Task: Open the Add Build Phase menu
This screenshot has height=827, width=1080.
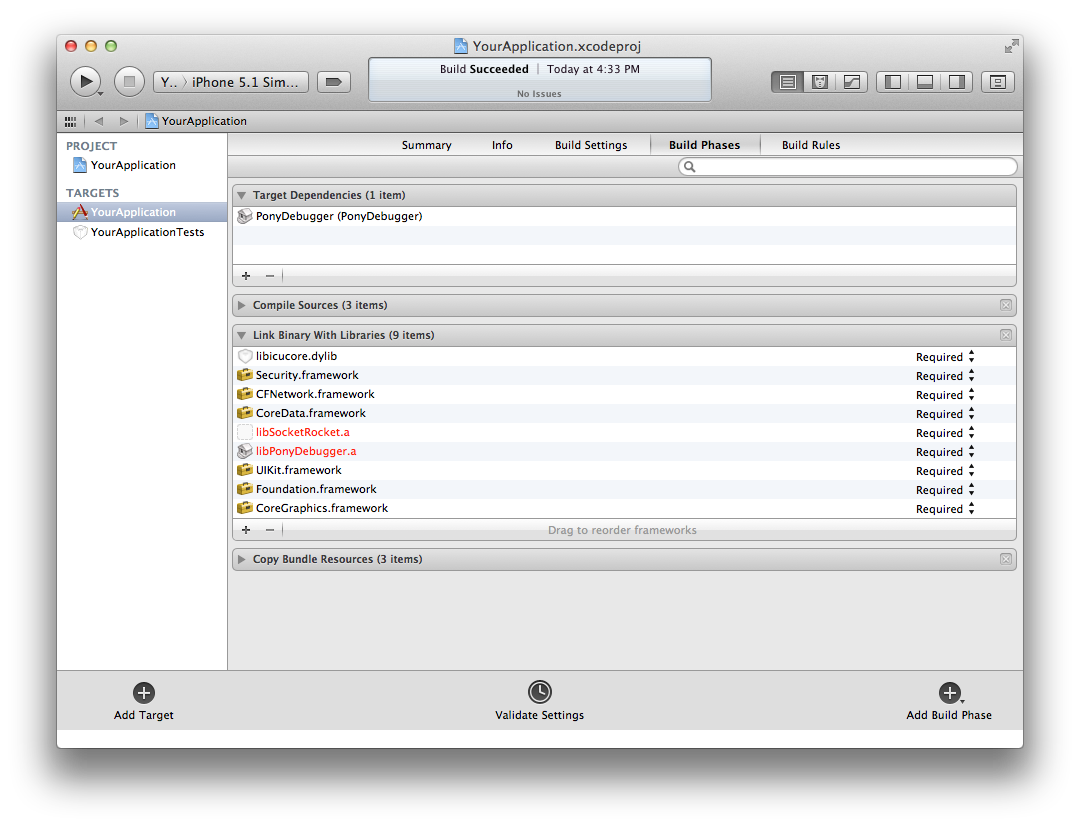Action: [949, 693]
